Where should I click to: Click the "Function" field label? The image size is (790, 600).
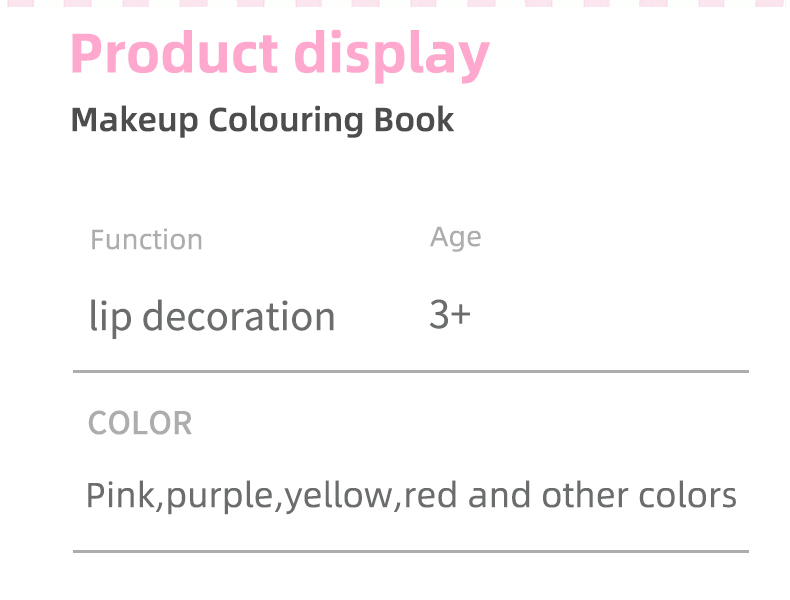(146, 240)
